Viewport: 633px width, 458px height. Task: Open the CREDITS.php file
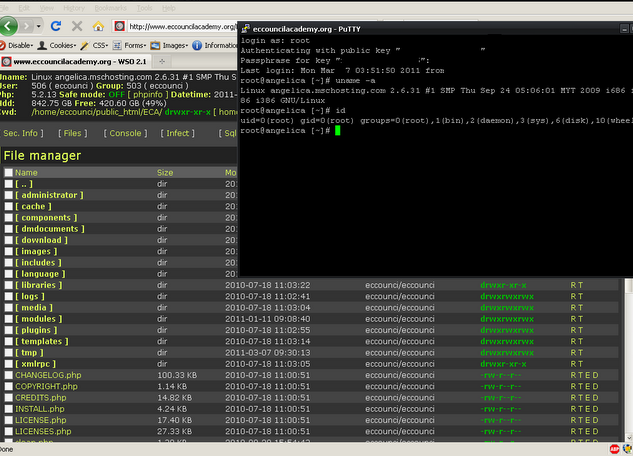pos(41,398)
